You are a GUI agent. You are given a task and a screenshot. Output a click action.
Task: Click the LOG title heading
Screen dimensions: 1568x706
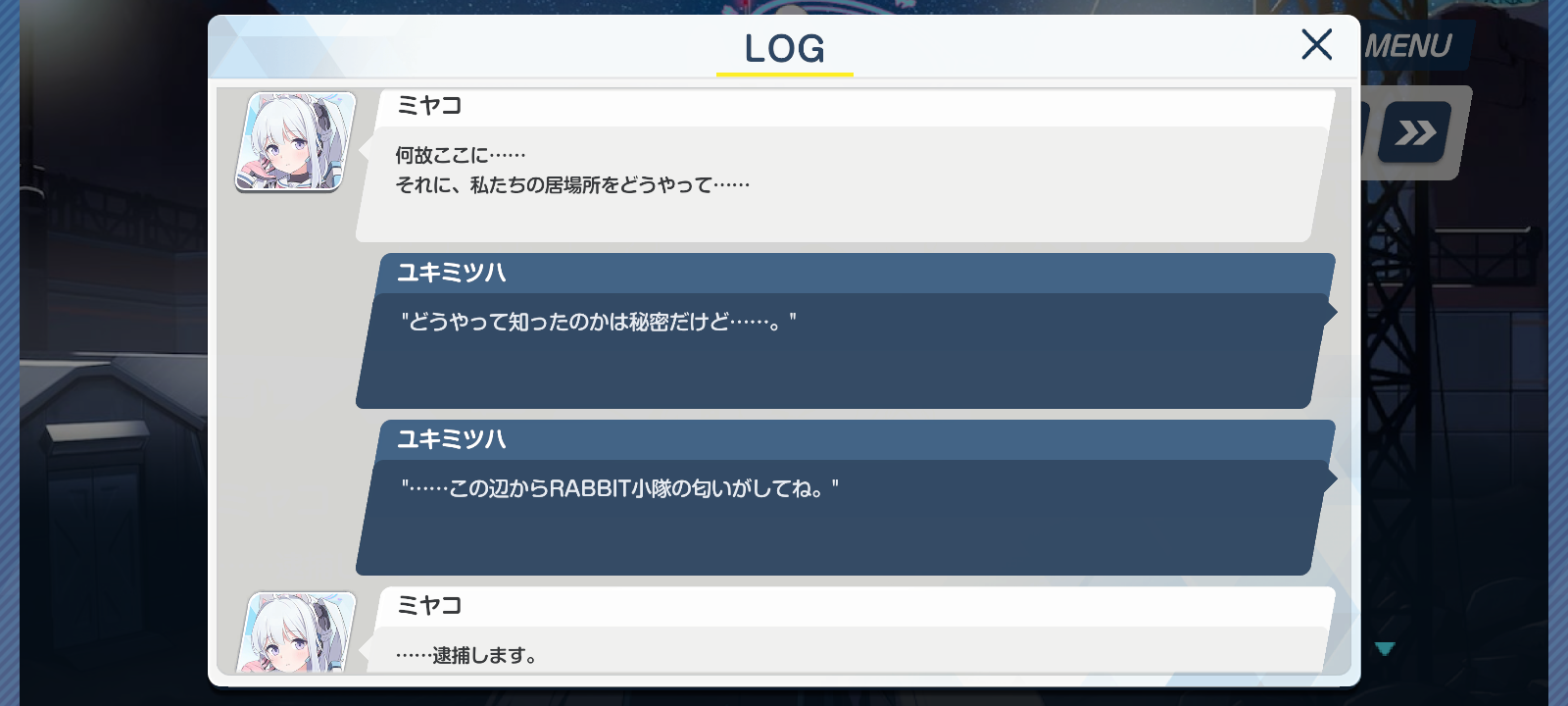pos(784,48)
